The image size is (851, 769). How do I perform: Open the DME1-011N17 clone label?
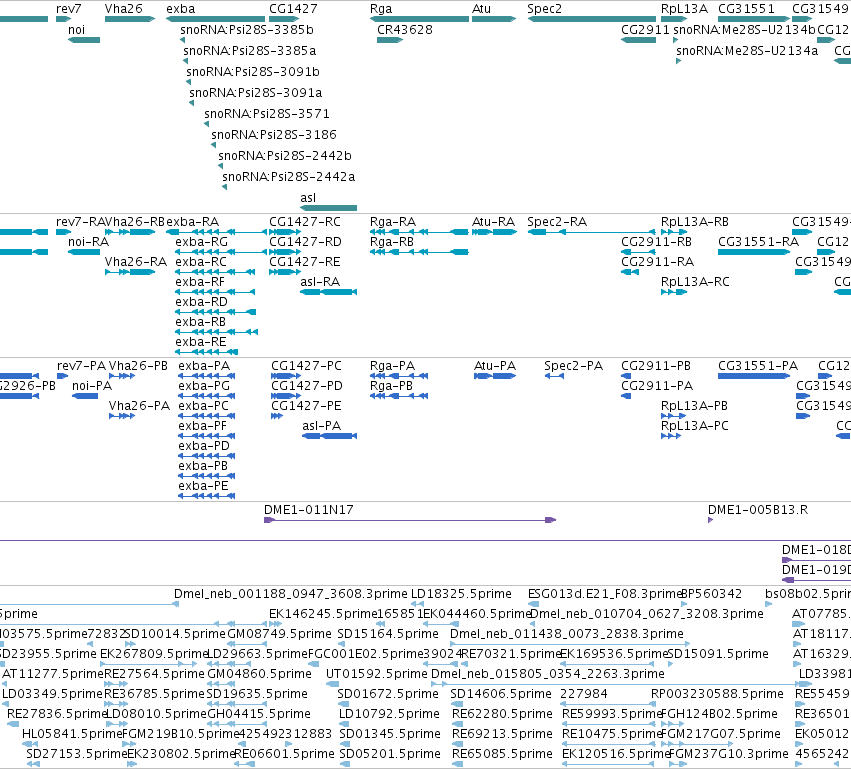coord(309,510)
